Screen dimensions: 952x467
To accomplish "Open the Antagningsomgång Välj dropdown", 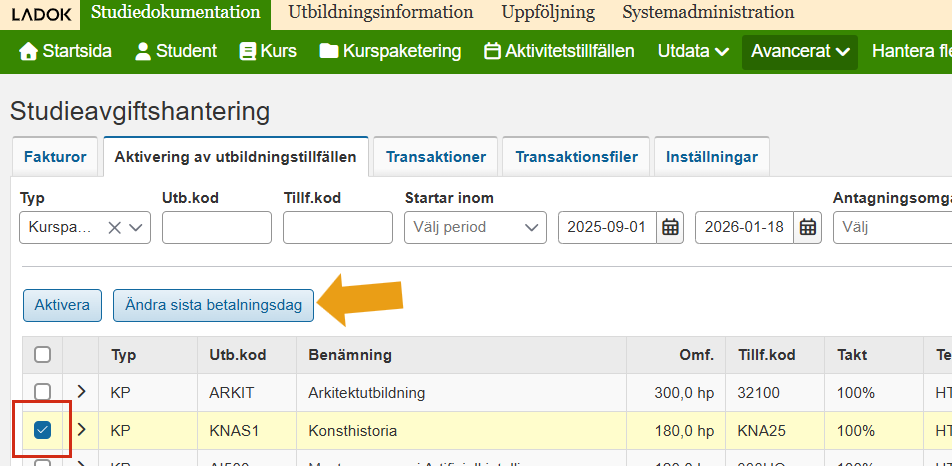I will pos(892,228).
